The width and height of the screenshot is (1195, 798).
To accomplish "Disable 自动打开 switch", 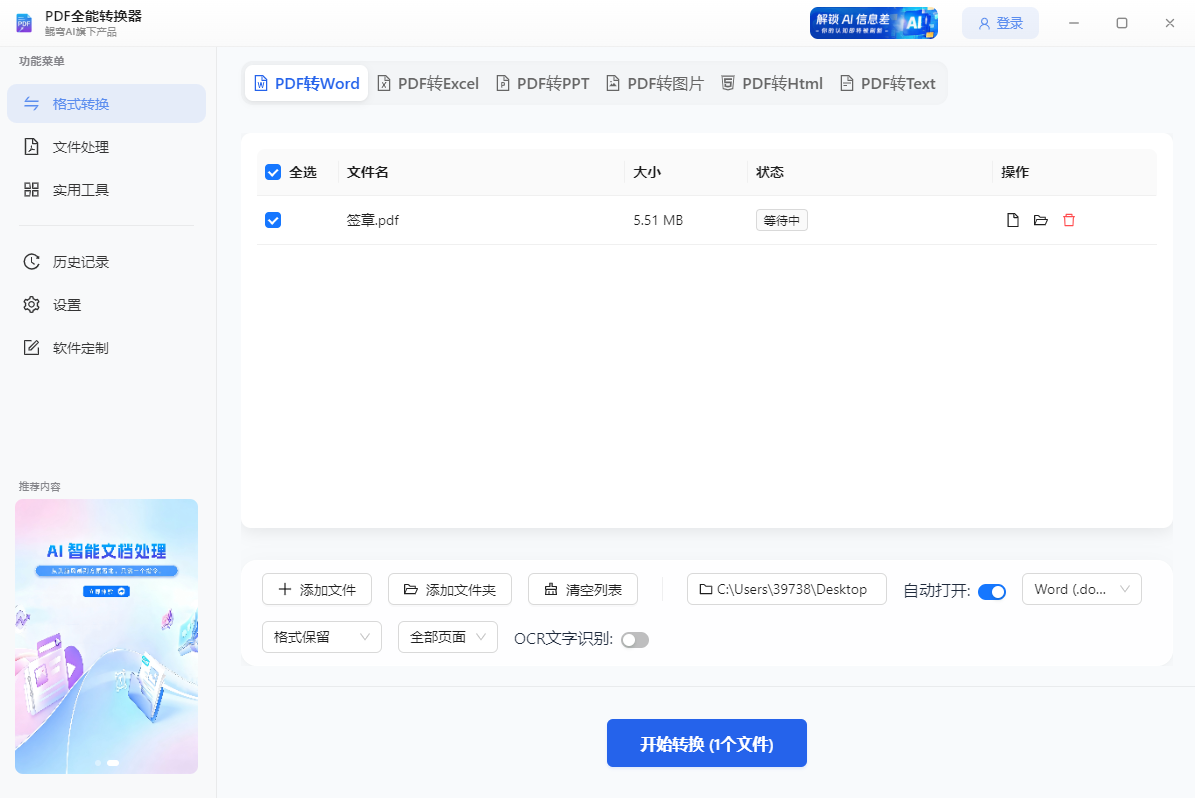I will click(x=991, y=591).
